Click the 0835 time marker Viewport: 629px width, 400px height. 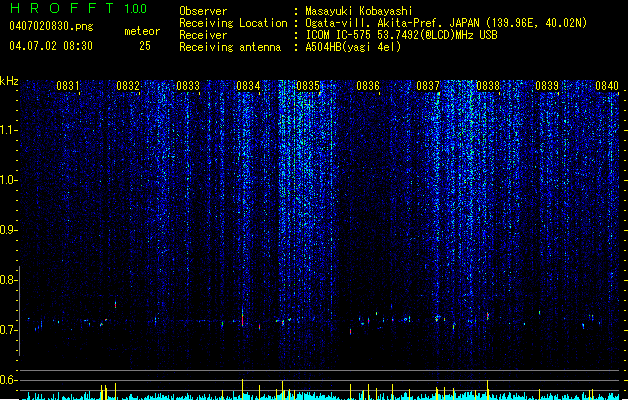[x=308, y=86]
